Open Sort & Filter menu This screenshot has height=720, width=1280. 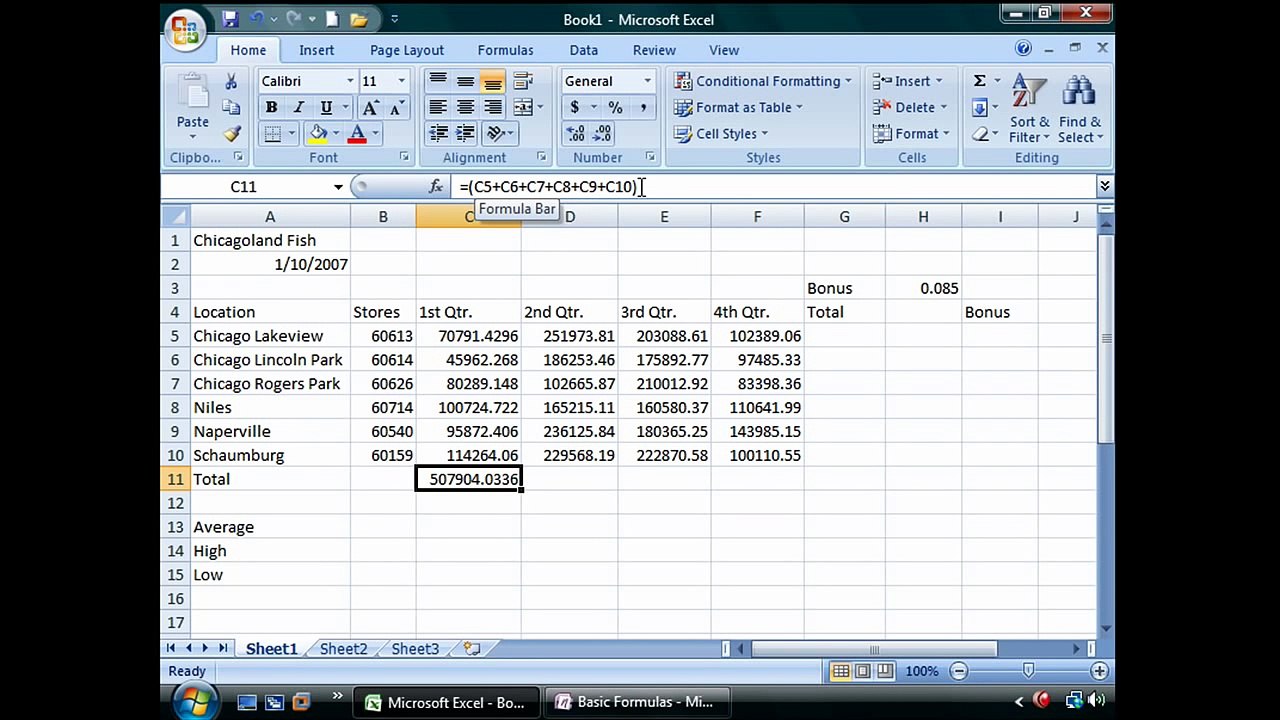[x=1029, y=110]
